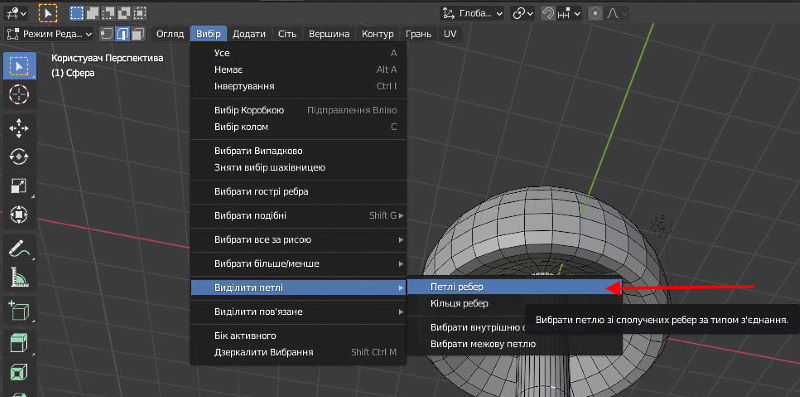Choose Вибрати Випадково entry
Screen dimensions: 800x397
pyautogui.click(x=298, y=151)
